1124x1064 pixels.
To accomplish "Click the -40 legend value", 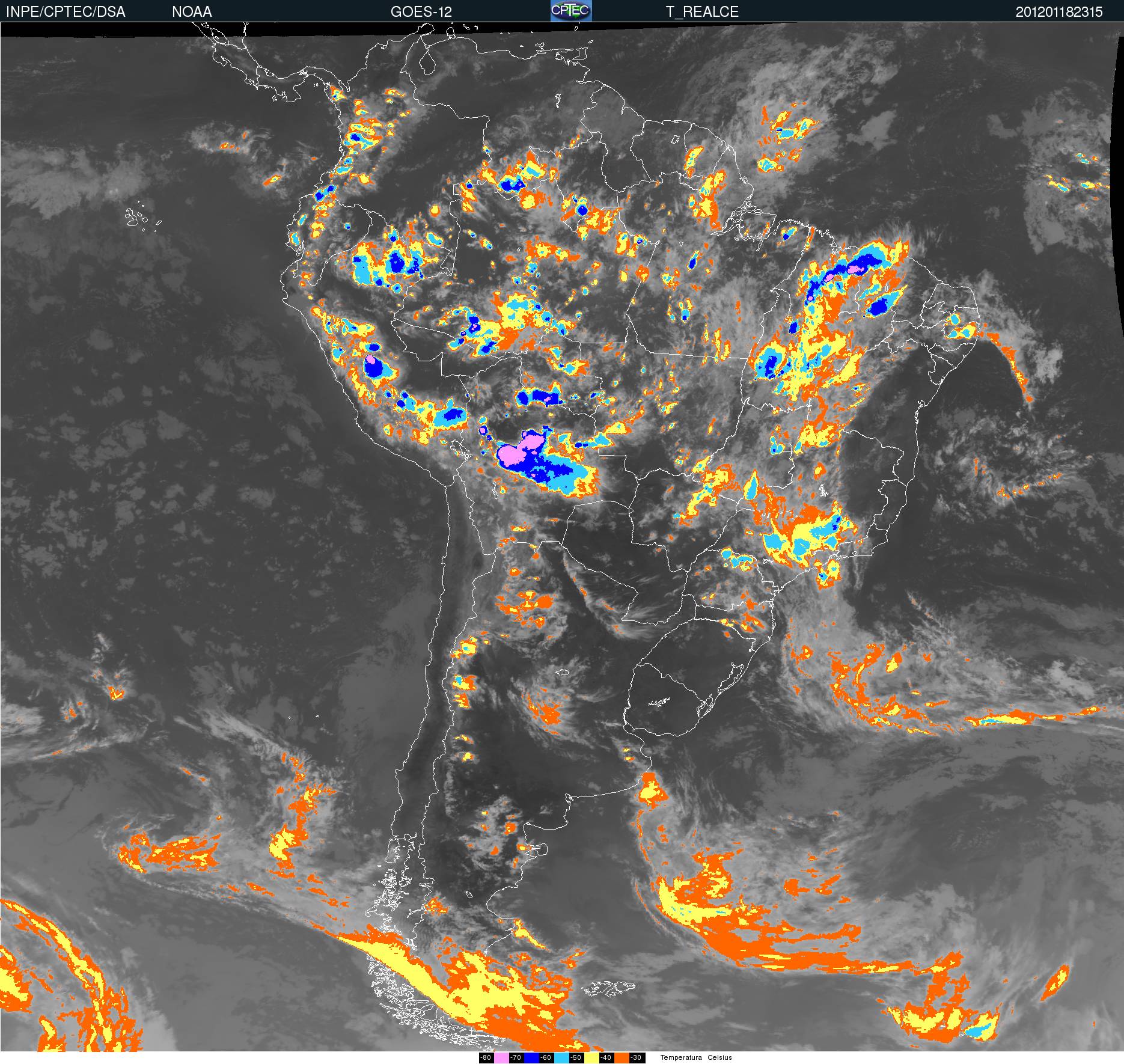I will pos(606,1058).
